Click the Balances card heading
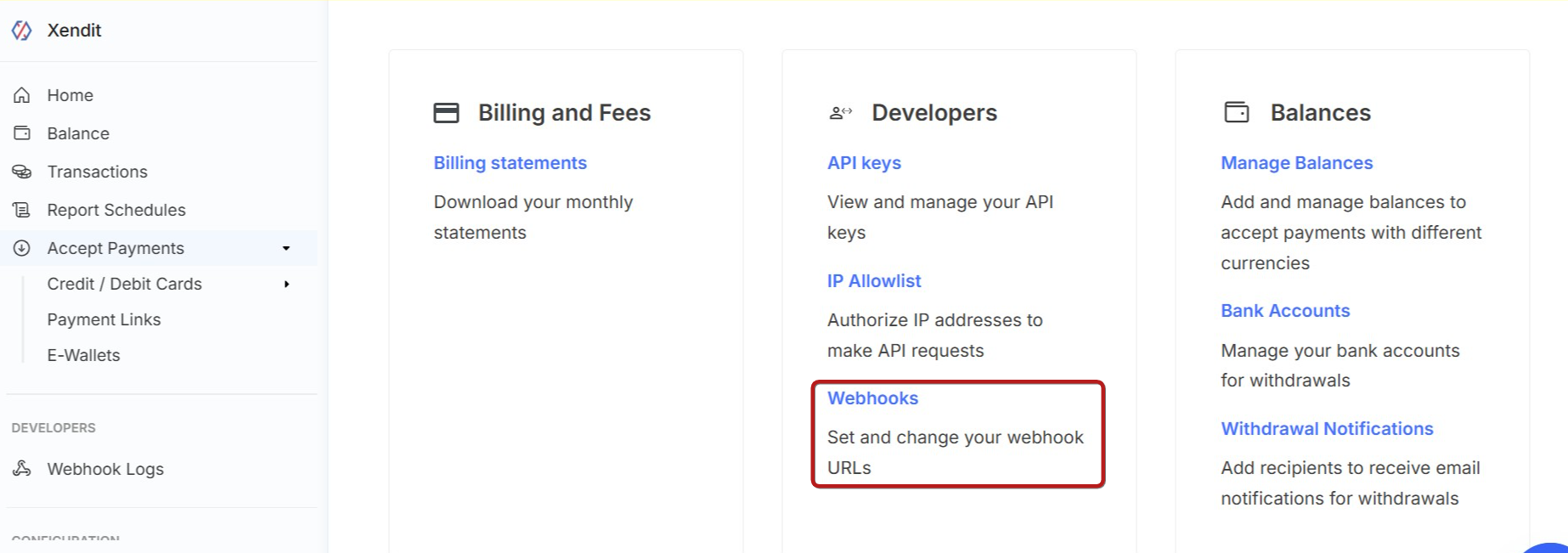This screenshot has height=553, width=1568. point(1321,113)
